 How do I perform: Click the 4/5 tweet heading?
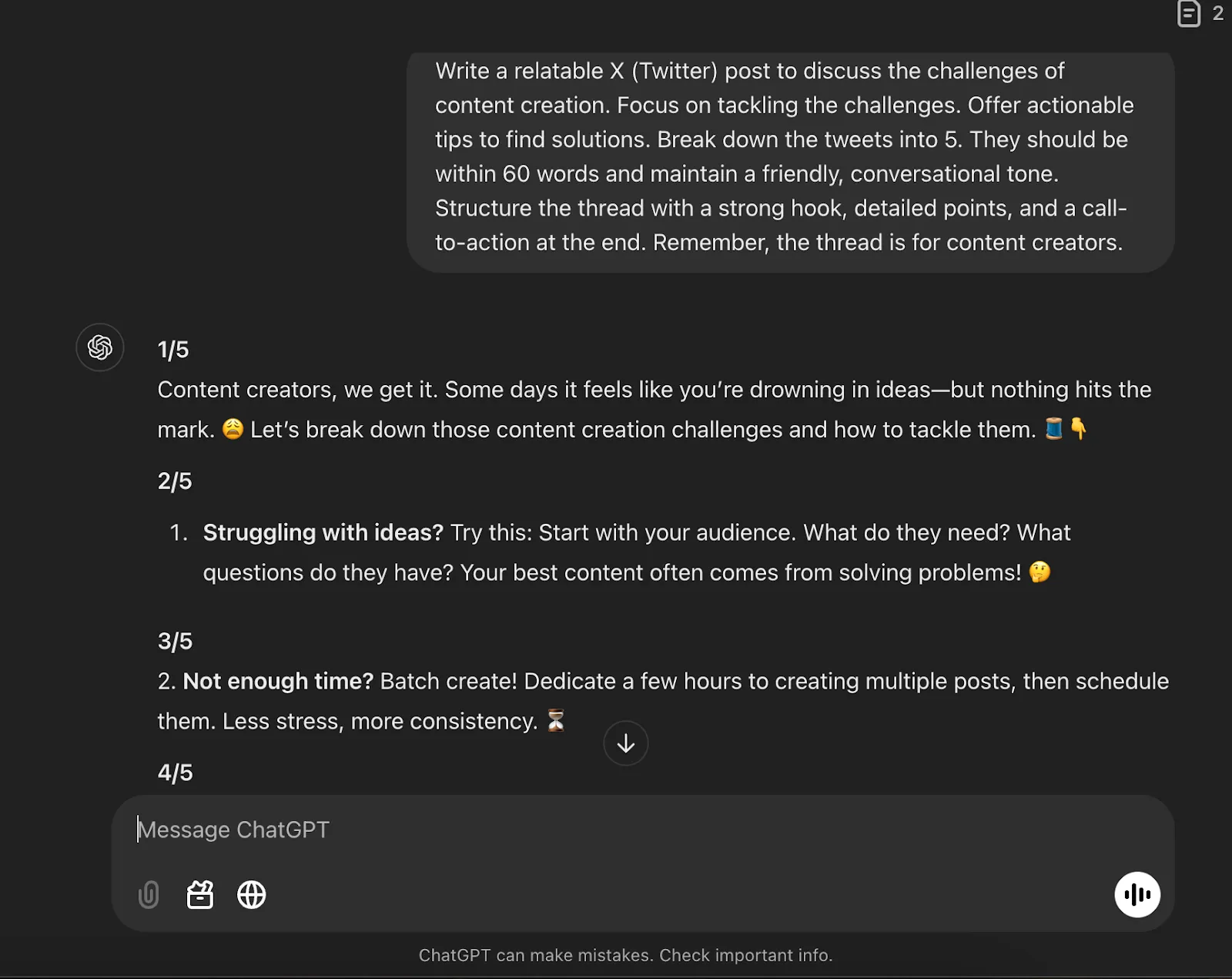175,773
